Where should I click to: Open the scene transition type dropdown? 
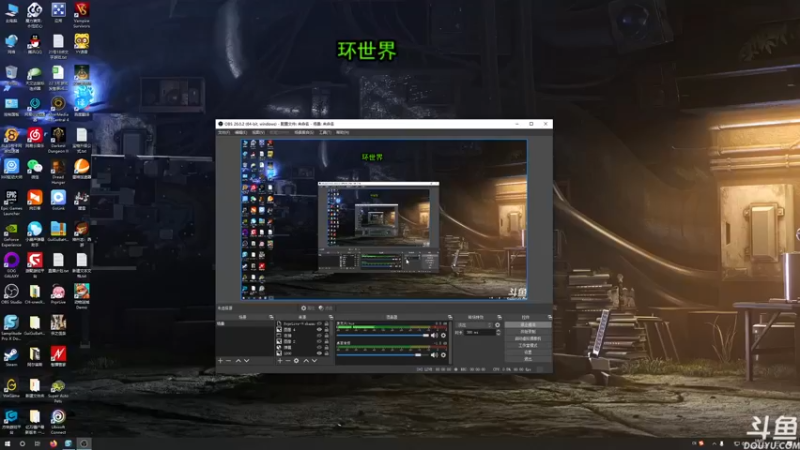tap(474, 325)
